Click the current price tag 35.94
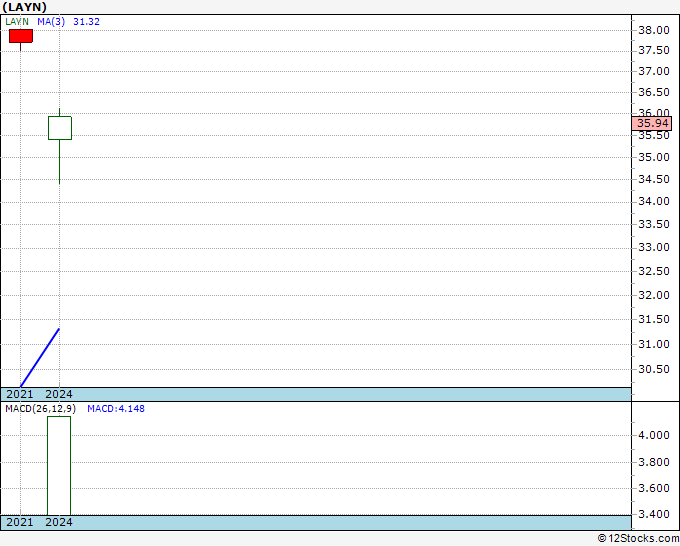Image resolution: width=680 pixels, height=546 pixels. coord(652,123)
